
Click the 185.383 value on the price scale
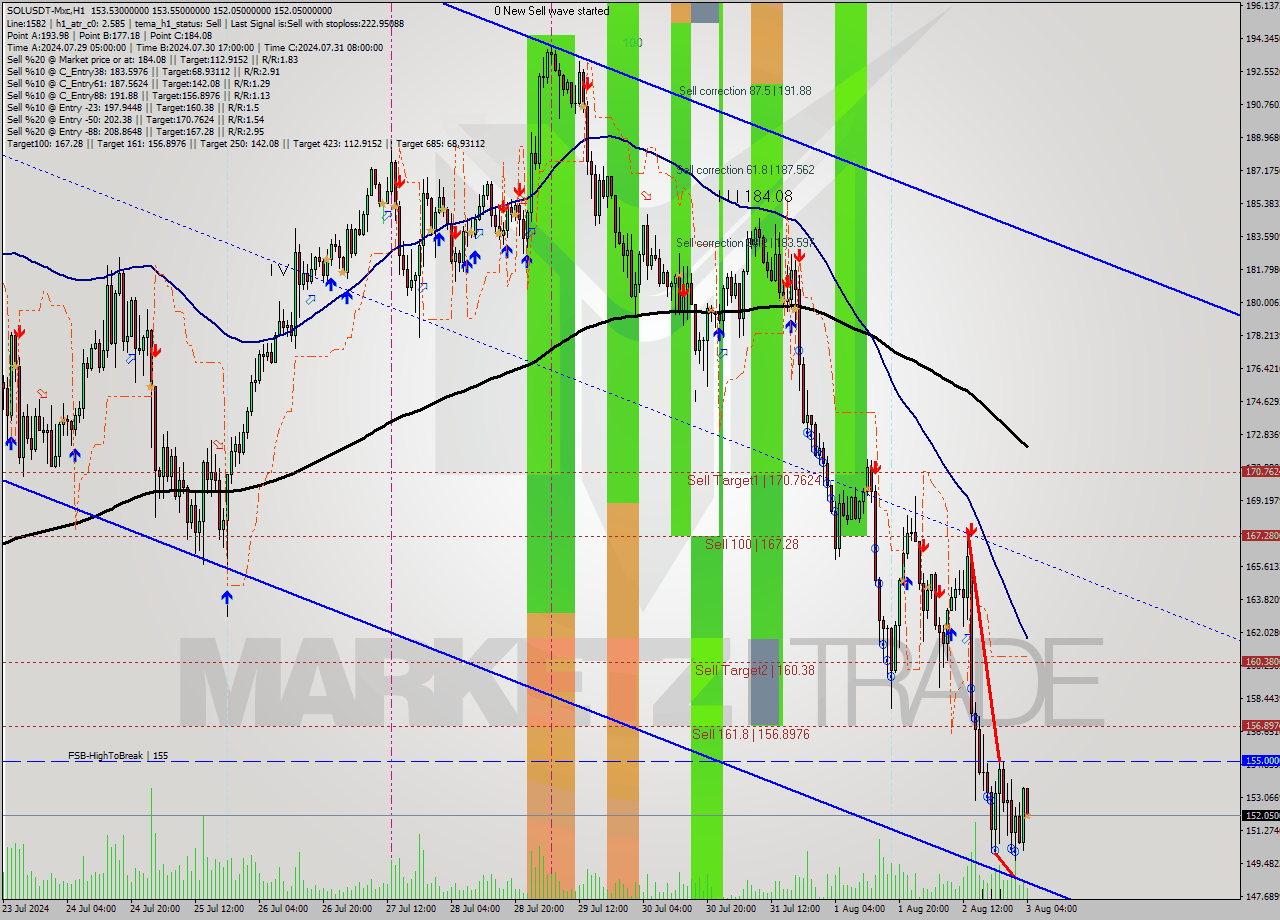pyautogui.click(x=1261, y=204)
